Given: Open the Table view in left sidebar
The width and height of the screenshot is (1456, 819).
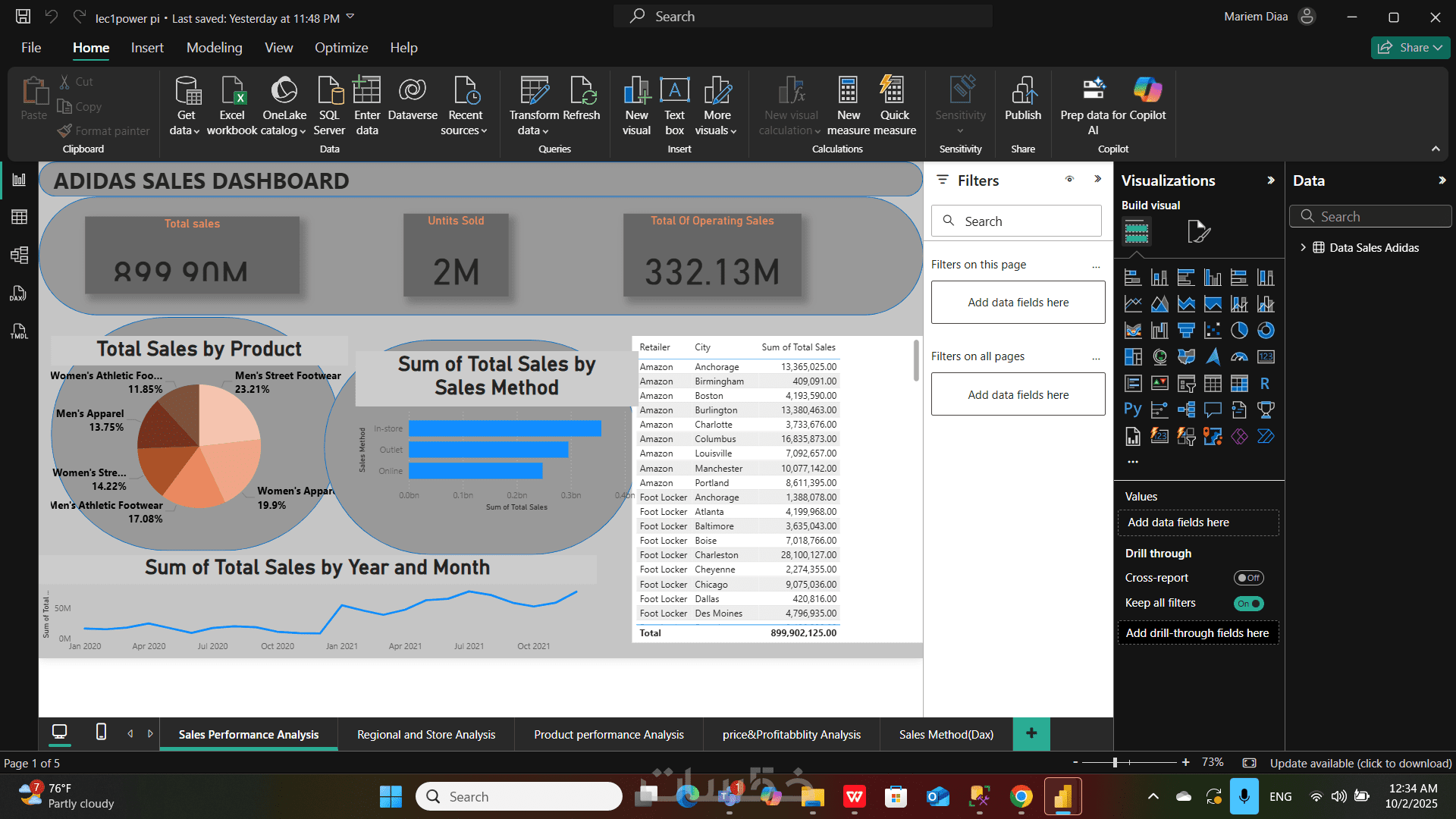Looking at the screenshot, I should point(19,217).
